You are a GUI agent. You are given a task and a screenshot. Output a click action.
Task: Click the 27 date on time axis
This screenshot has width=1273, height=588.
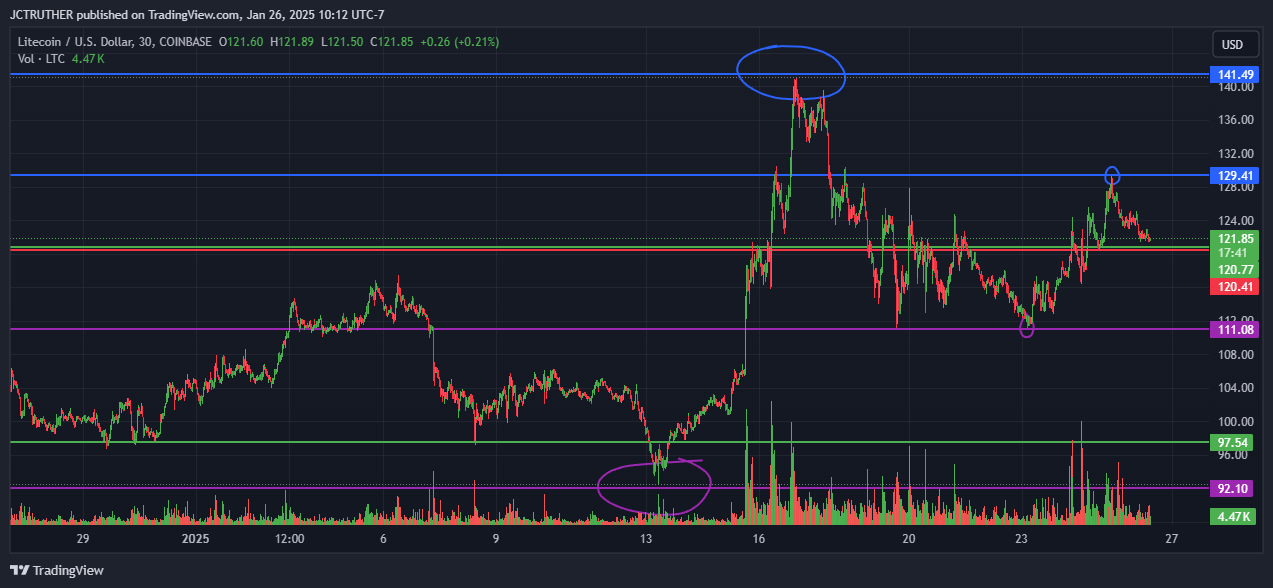tap(1172, 539)
